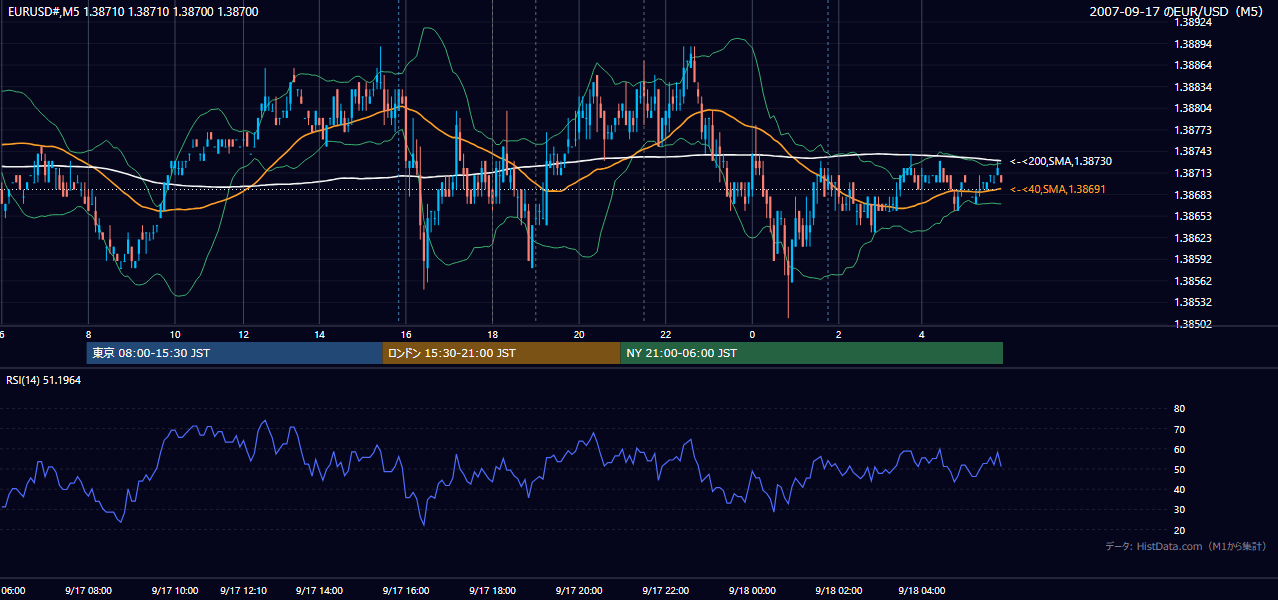
Task: Click price level 1.38592 on the axis
Action: (1194, 259)
